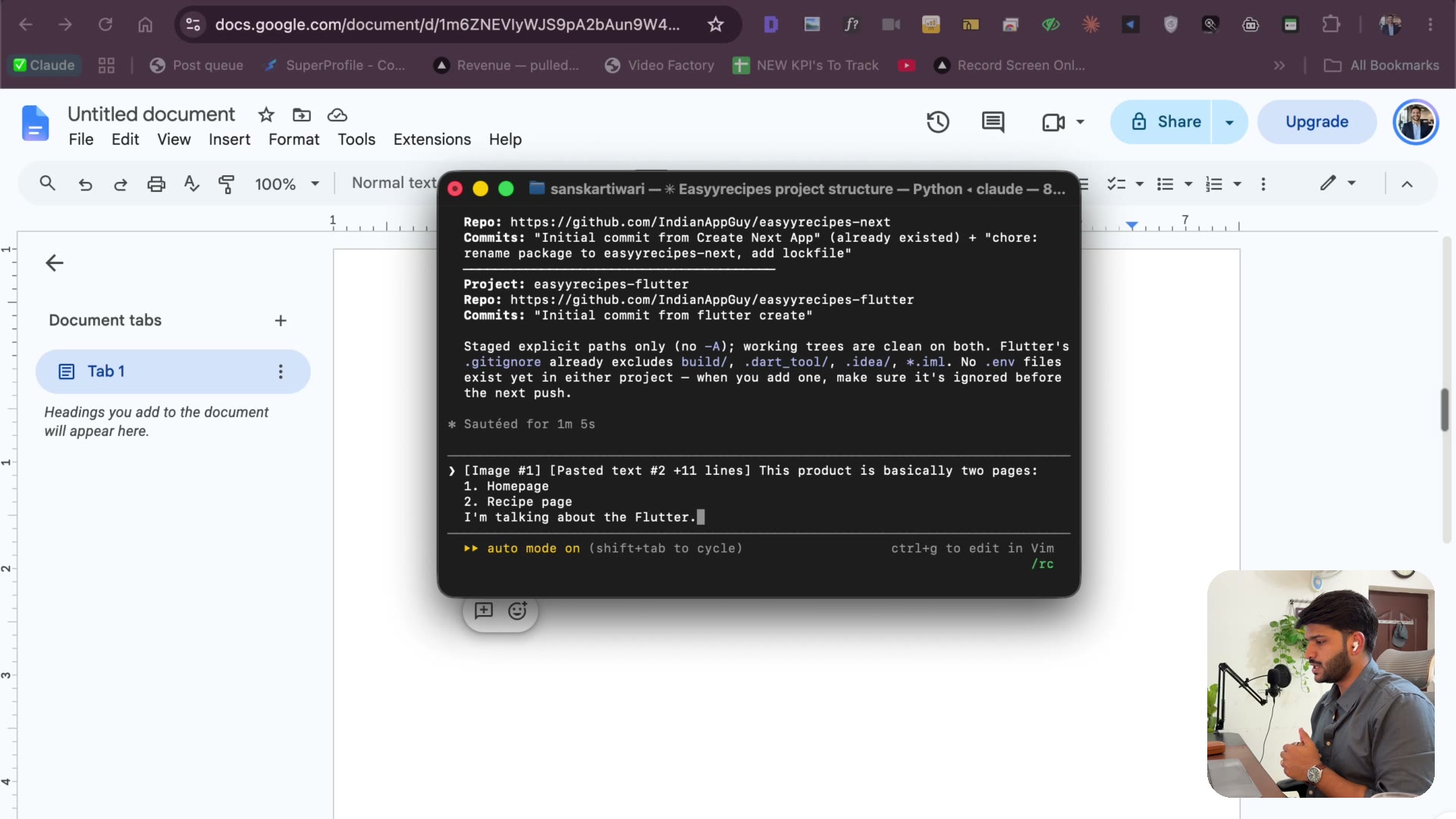Expand numbered list options arrow
Viewport: 1456px width, 819px height.
click(1238, 184)
